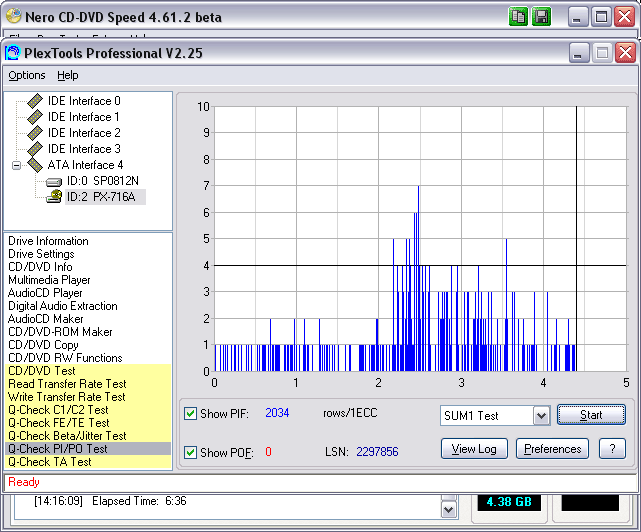
Task: Click the PIF count value 2034
Action: (x=277, y=413)
